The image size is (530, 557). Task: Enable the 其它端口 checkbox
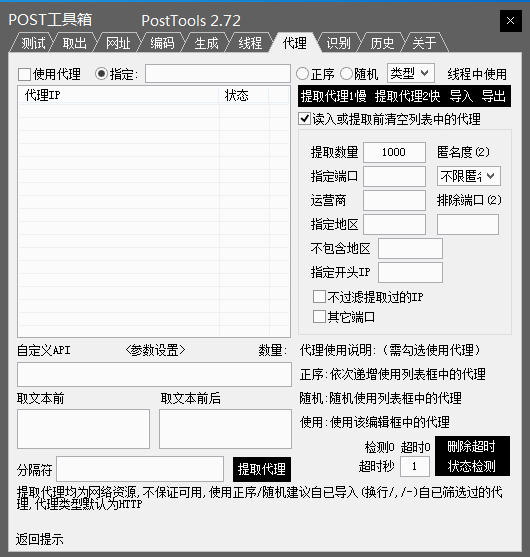pyautogui.click(x=319, y=316)
